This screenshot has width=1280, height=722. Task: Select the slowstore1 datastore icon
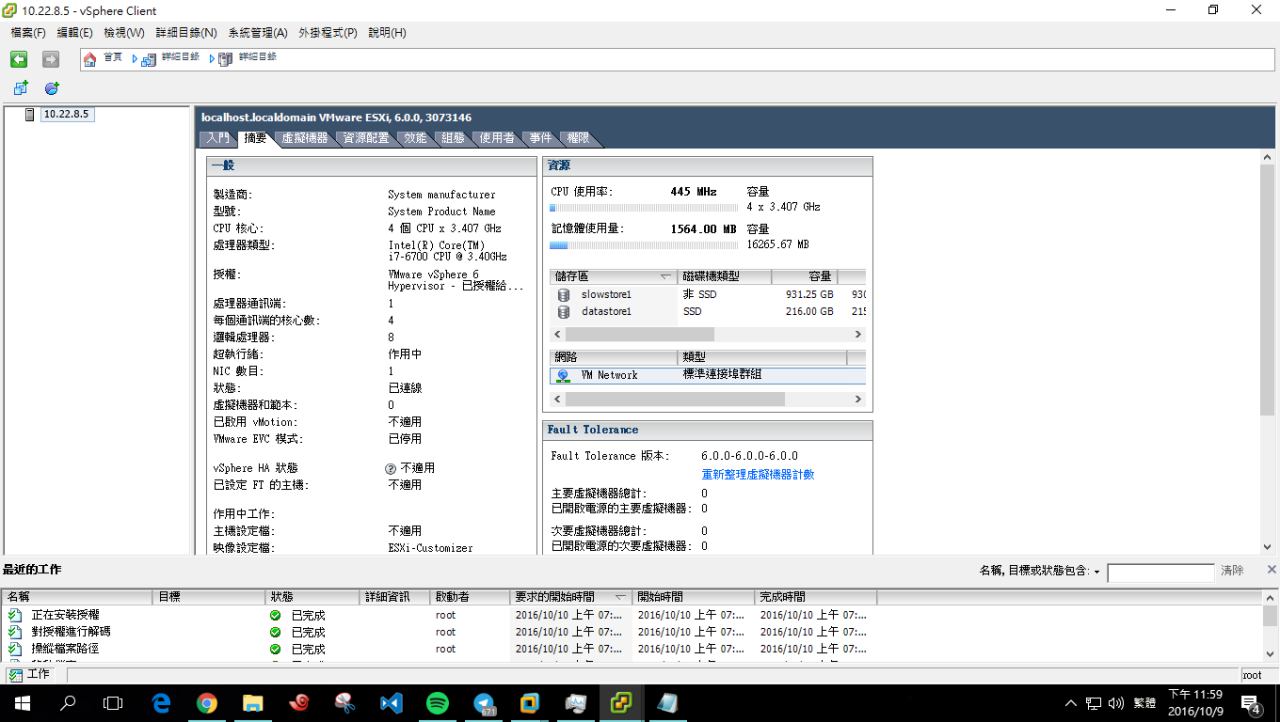(x=563, y=295)
